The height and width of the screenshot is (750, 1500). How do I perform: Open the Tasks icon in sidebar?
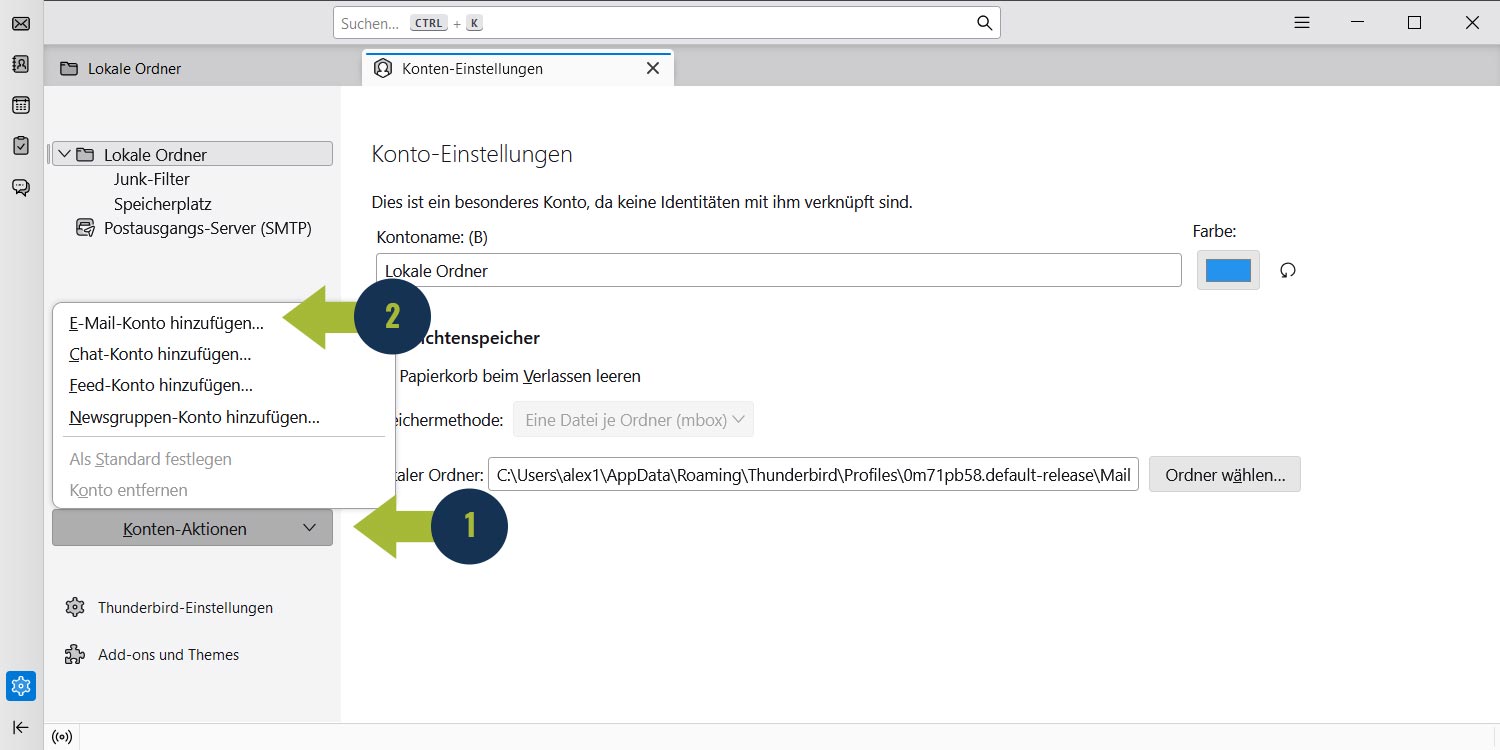point(21,146)
